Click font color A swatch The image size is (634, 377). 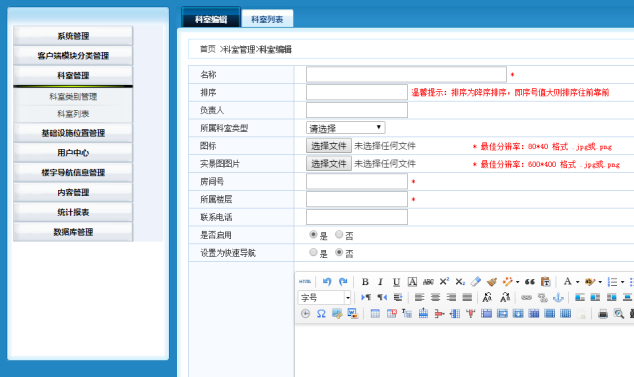point(568,282)
